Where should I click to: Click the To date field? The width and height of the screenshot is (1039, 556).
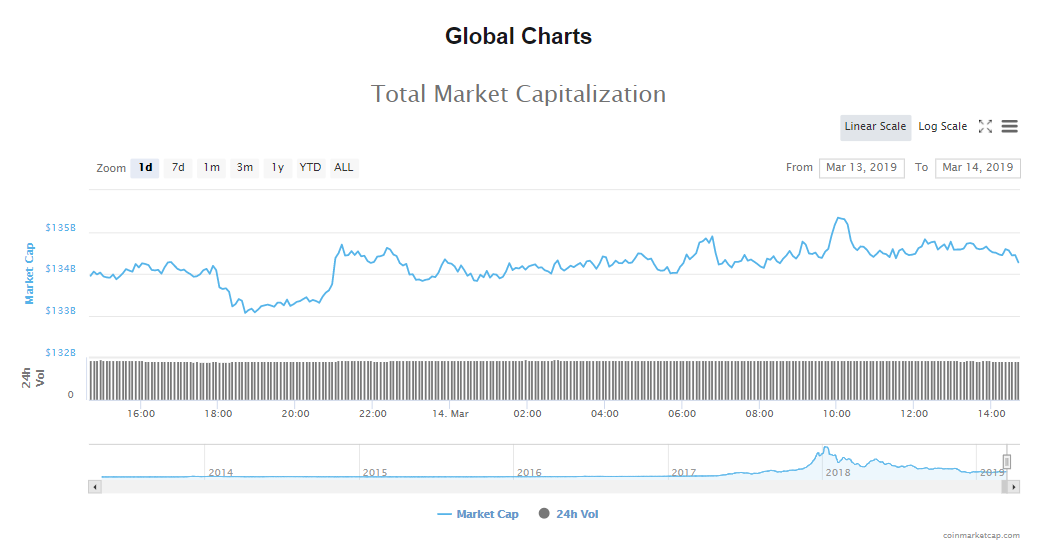[x=977, y=168]
